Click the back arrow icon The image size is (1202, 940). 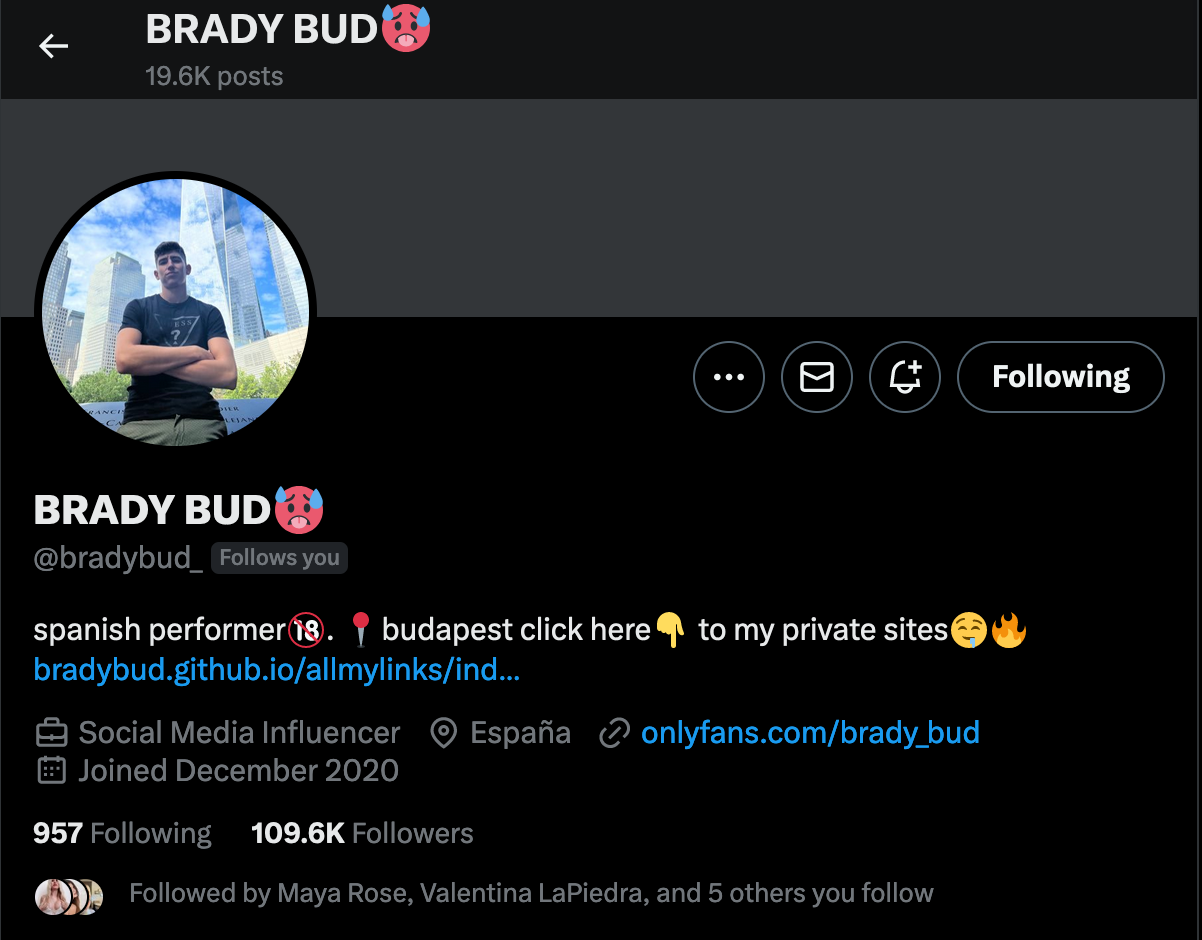point(53,46)
